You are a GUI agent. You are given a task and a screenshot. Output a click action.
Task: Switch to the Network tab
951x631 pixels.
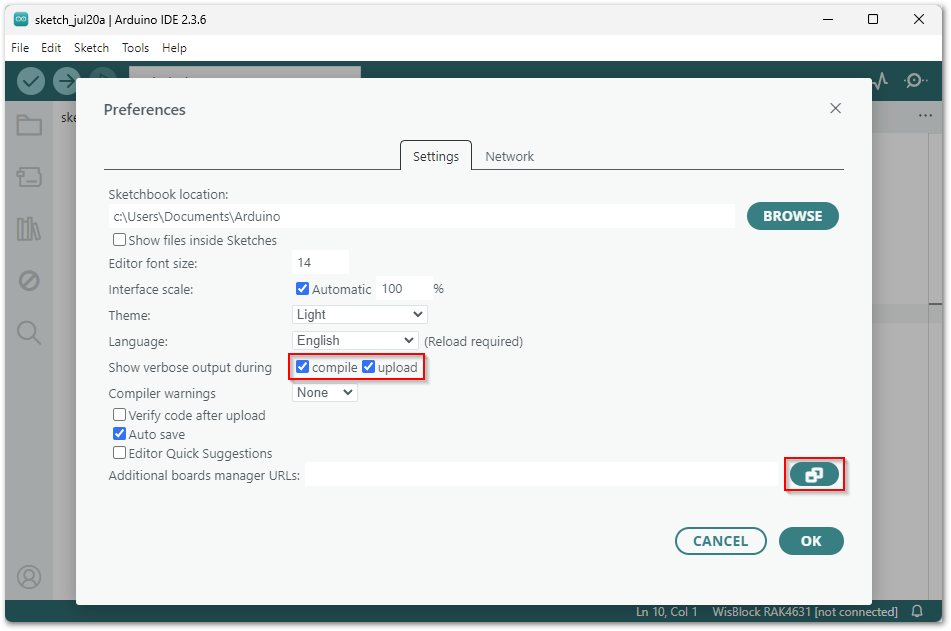(x=509, y=156)
